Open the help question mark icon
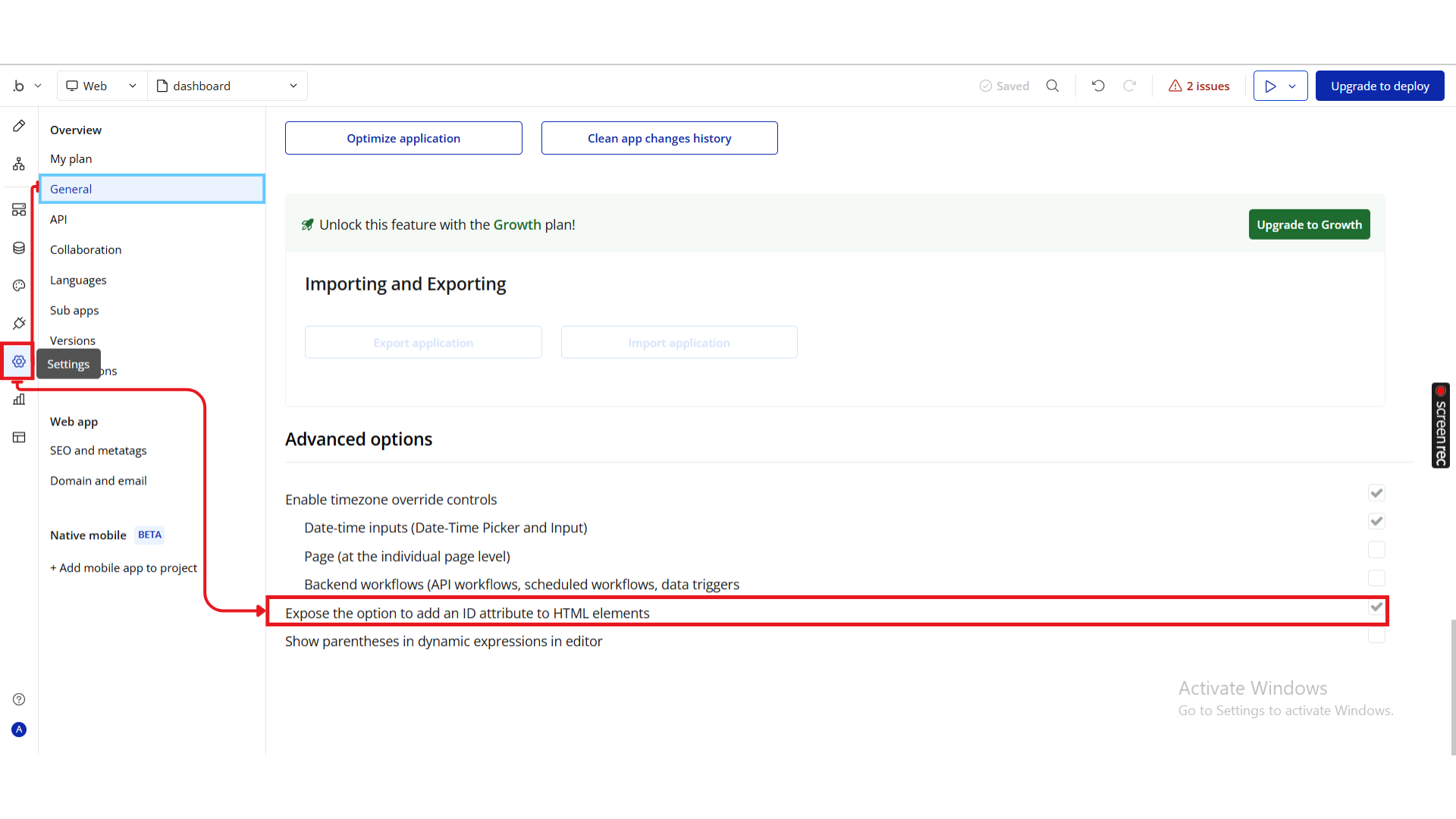Viewport: 1456px width, 819px height. [19, 699]
